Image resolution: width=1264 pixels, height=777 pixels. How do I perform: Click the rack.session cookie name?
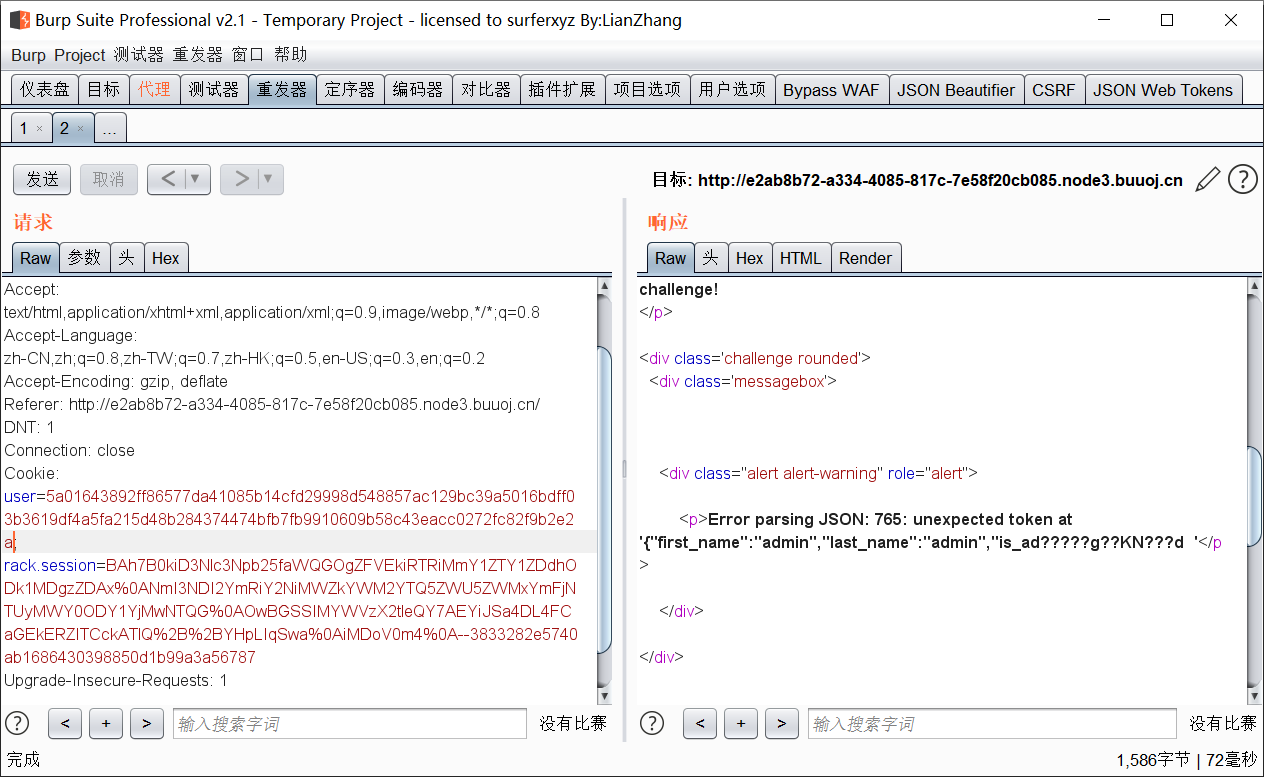pyautogui.click(x=50, y=565)
